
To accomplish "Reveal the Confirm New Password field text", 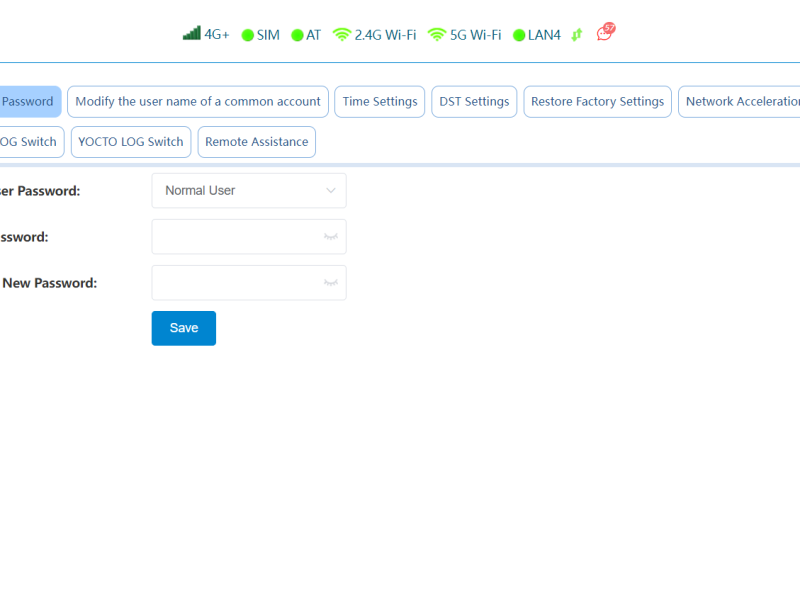I will 330,283.
